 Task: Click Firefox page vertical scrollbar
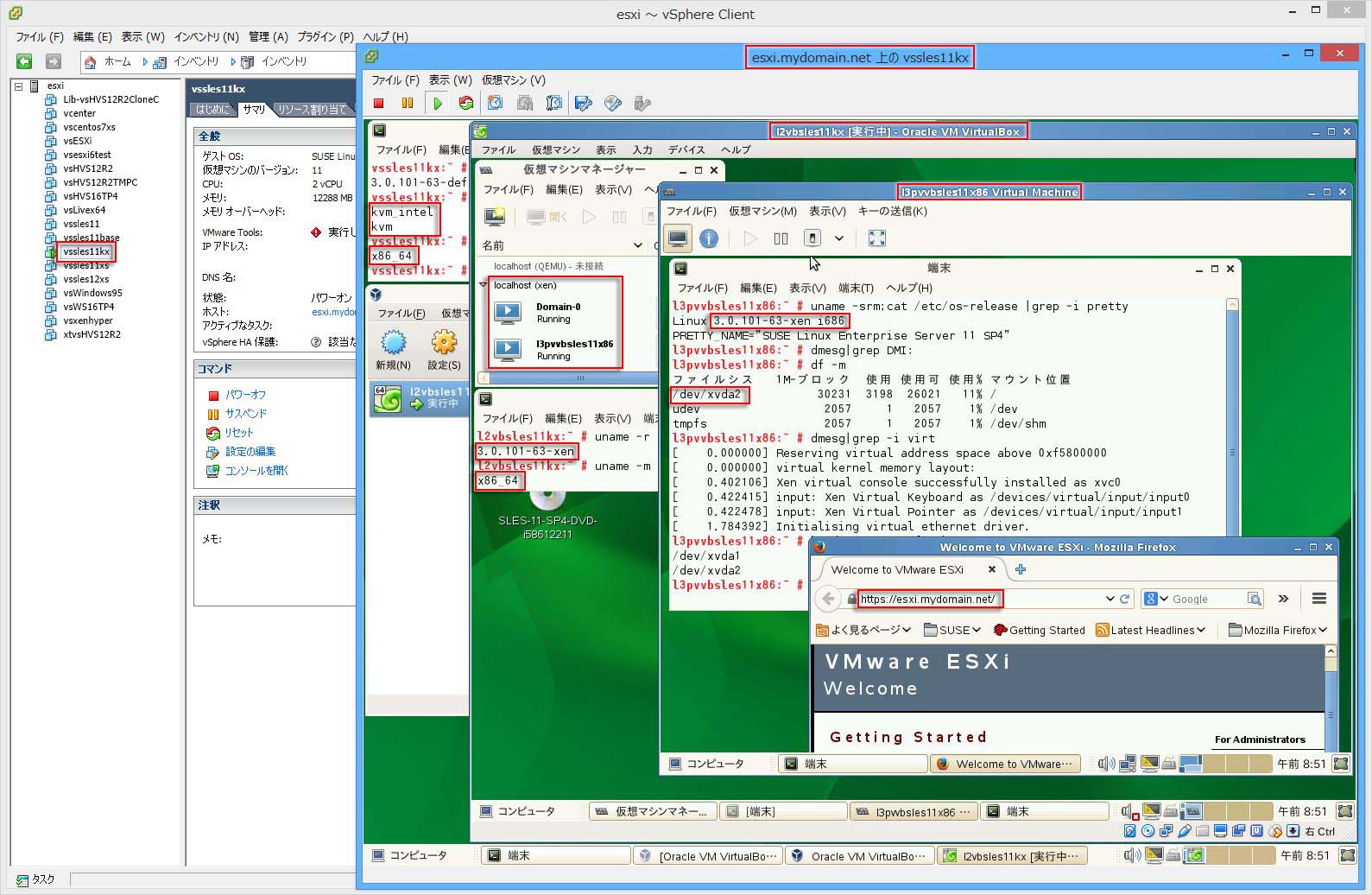coord(1331,696)
